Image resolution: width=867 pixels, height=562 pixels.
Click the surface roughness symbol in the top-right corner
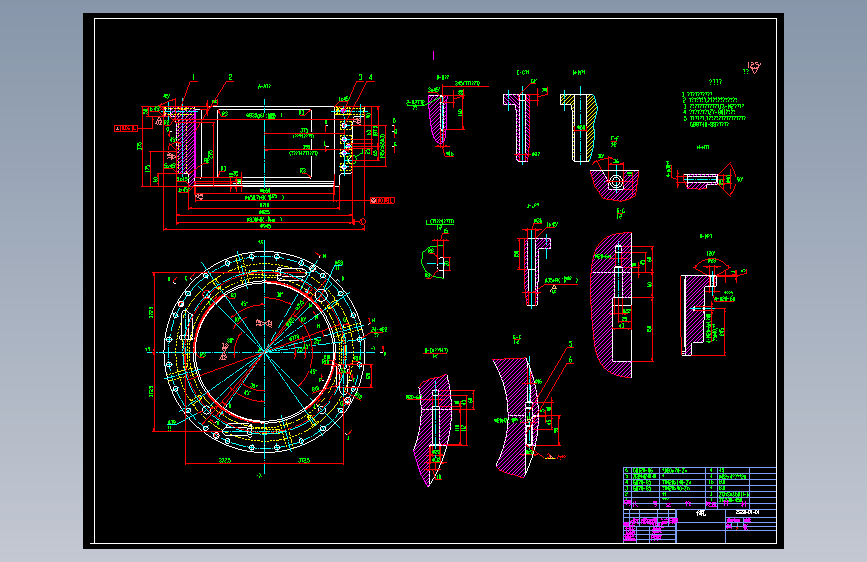tap(753, 68)
